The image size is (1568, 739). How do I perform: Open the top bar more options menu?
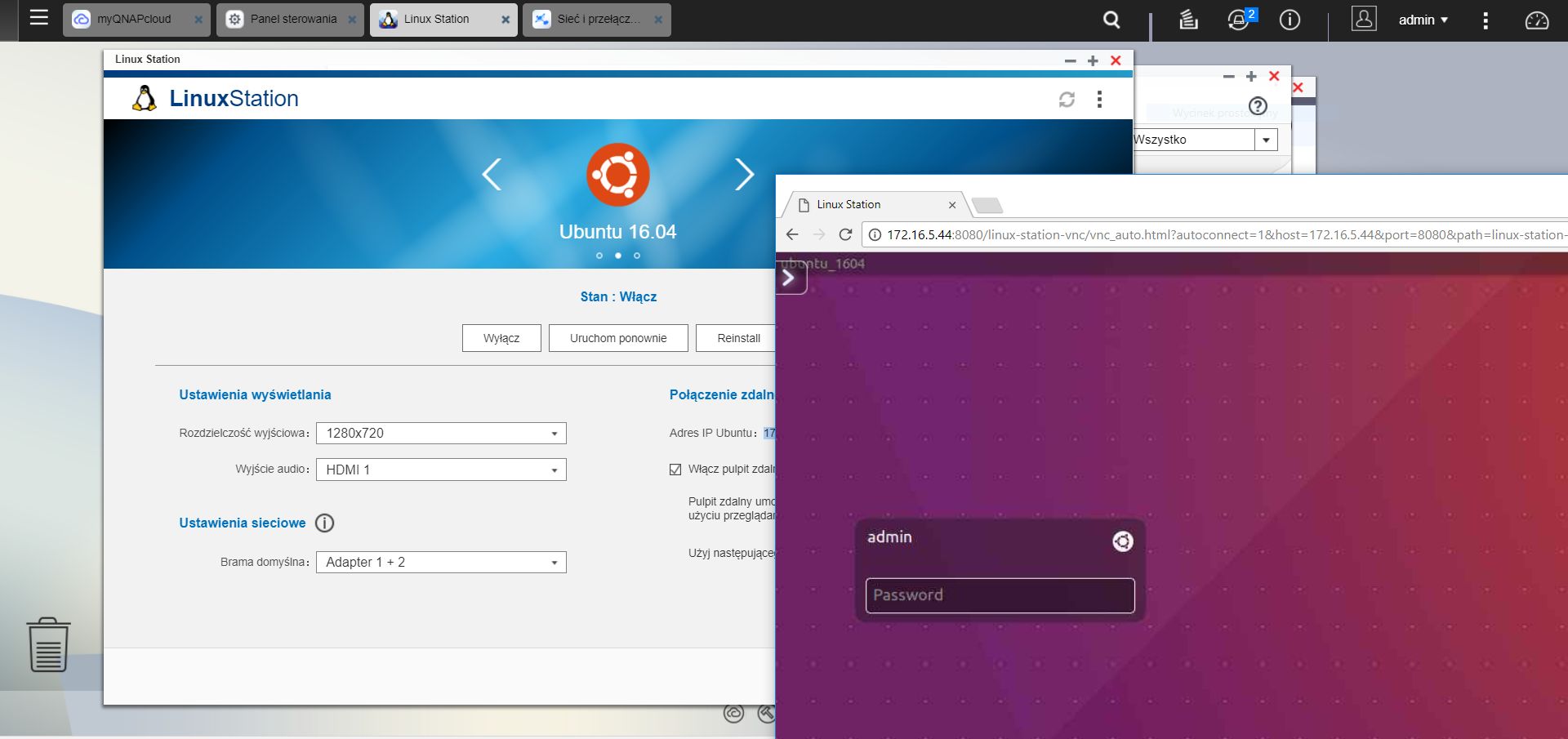tap(1486, 20)
